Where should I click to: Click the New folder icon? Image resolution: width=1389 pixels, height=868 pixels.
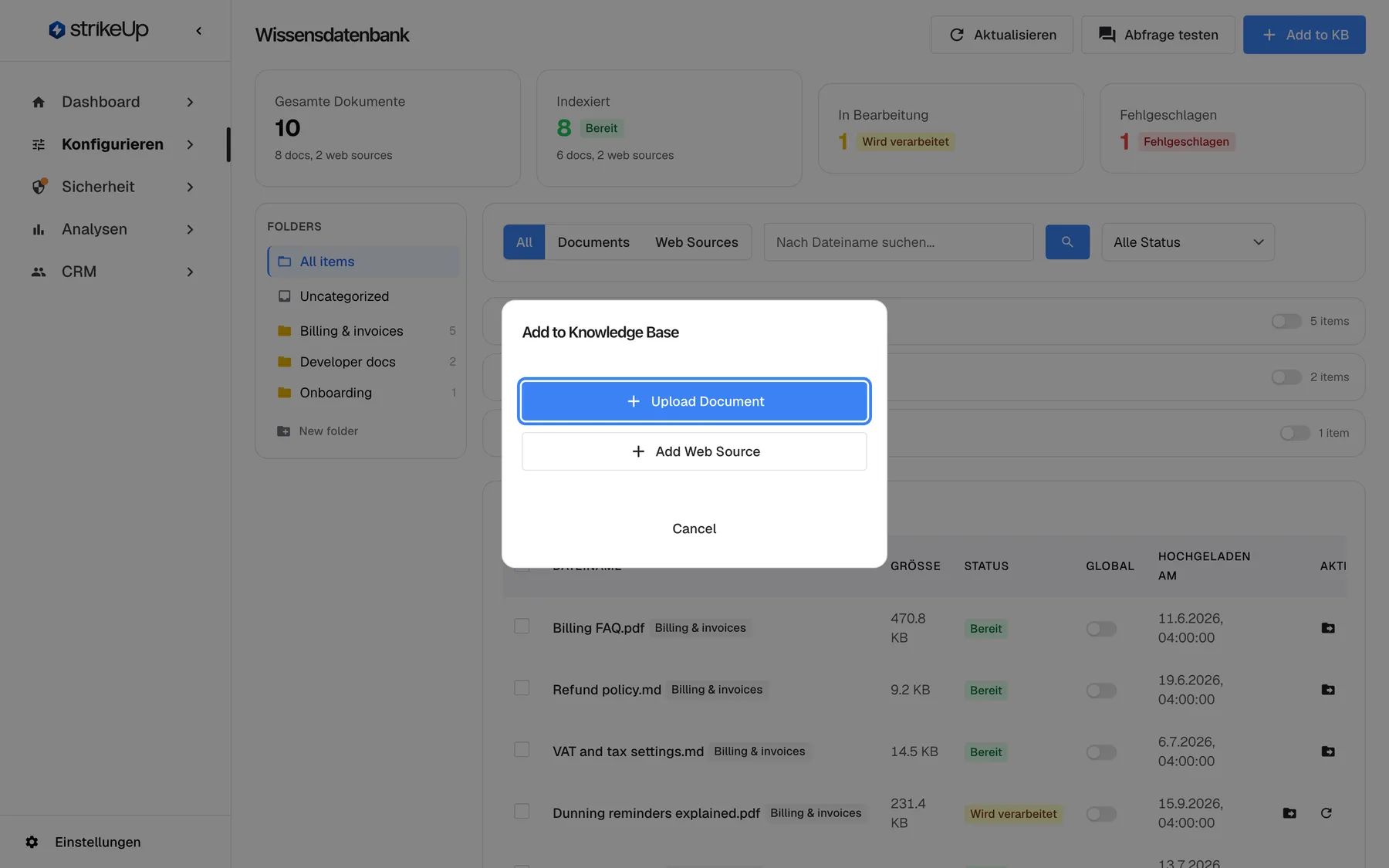(x=284, y=431)
